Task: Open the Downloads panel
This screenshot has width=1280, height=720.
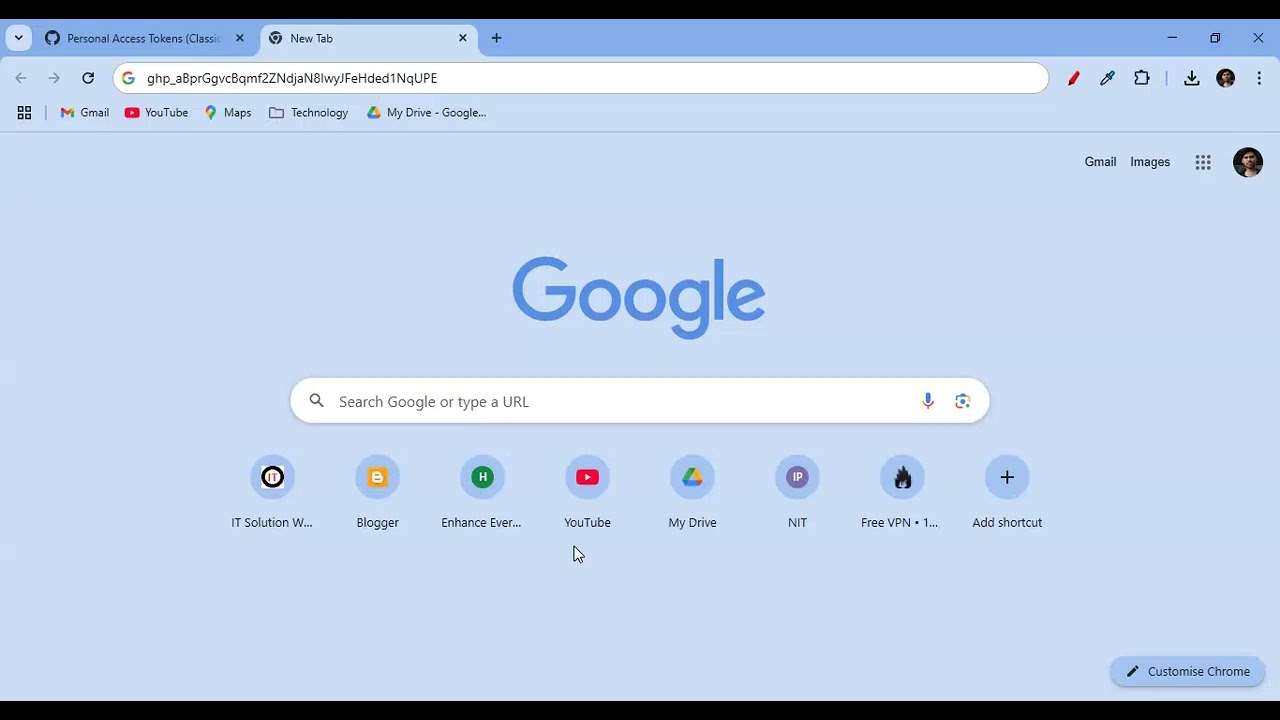Action: click(1191, 78)
